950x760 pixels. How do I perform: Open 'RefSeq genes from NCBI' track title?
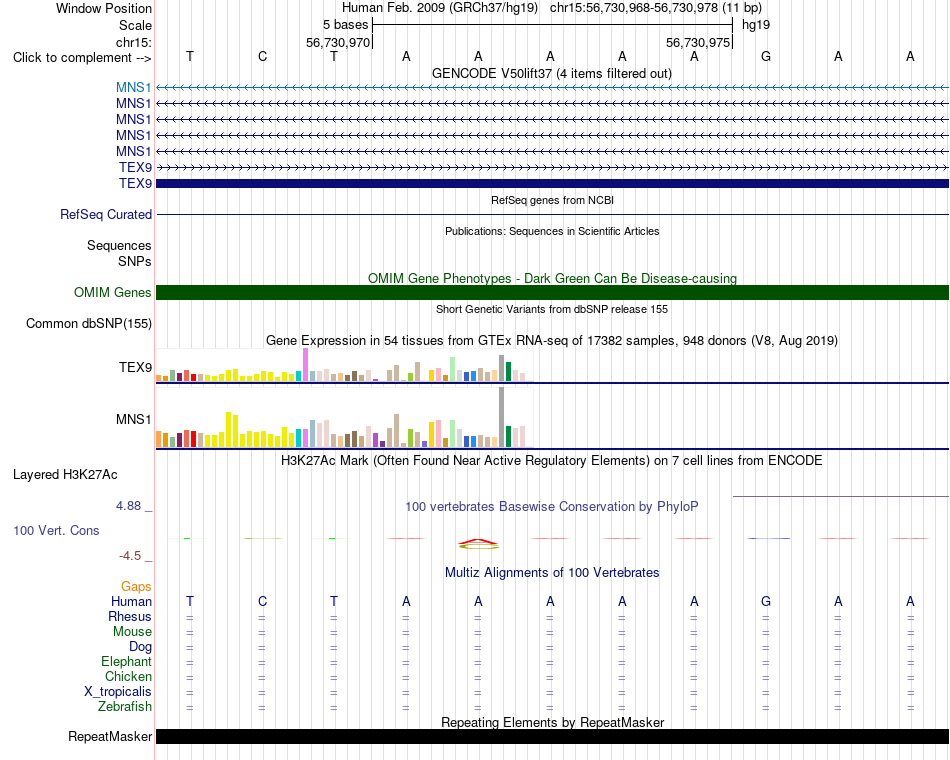(x=552, y=200)
